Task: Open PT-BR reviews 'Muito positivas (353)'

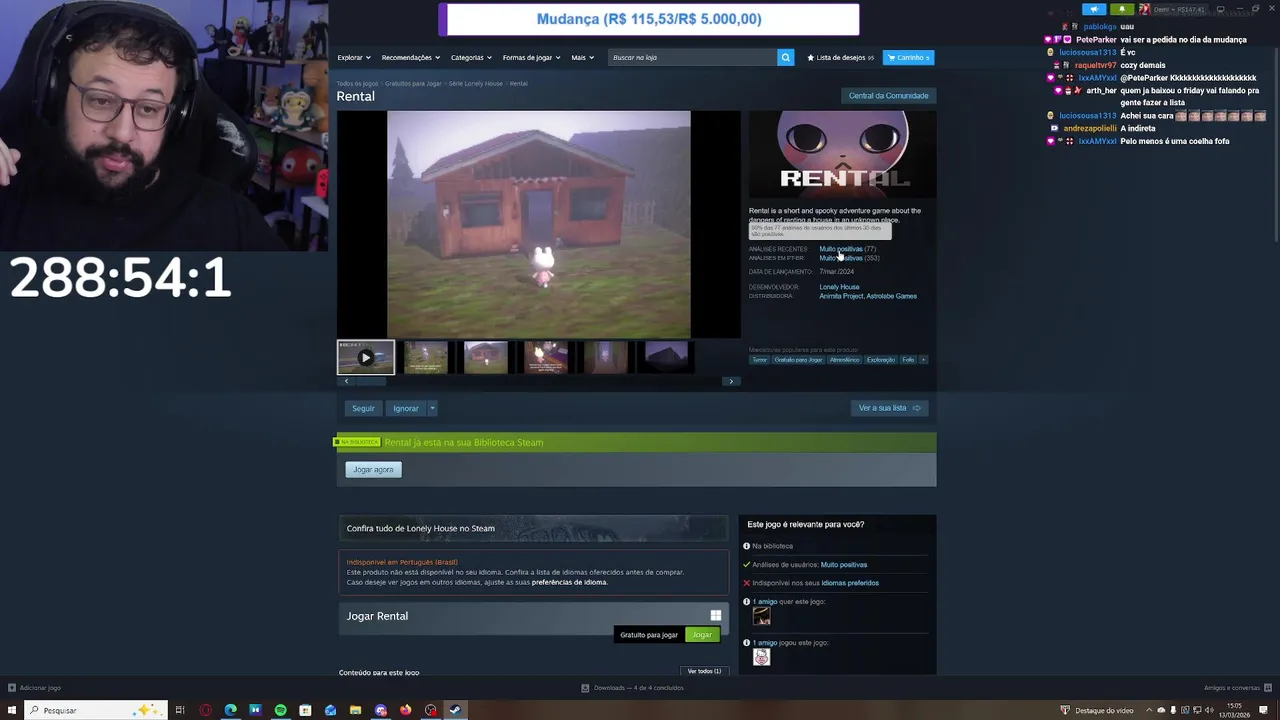Action: point(849,258)
